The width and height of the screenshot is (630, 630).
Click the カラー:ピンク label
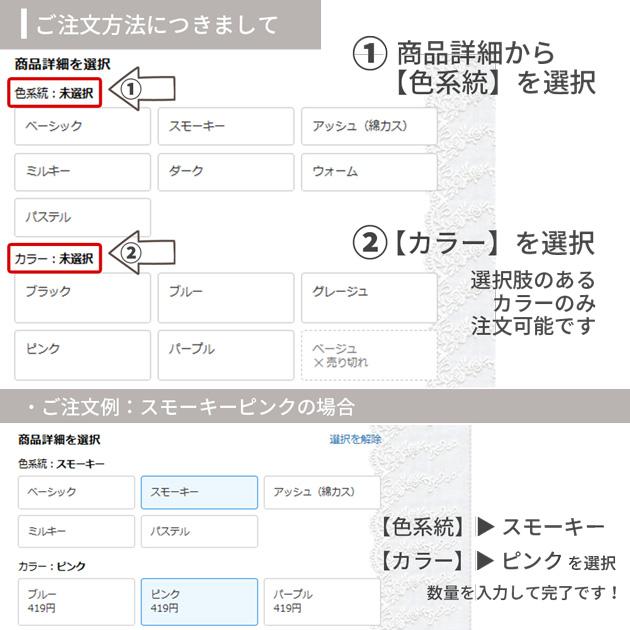click(52, 566)
